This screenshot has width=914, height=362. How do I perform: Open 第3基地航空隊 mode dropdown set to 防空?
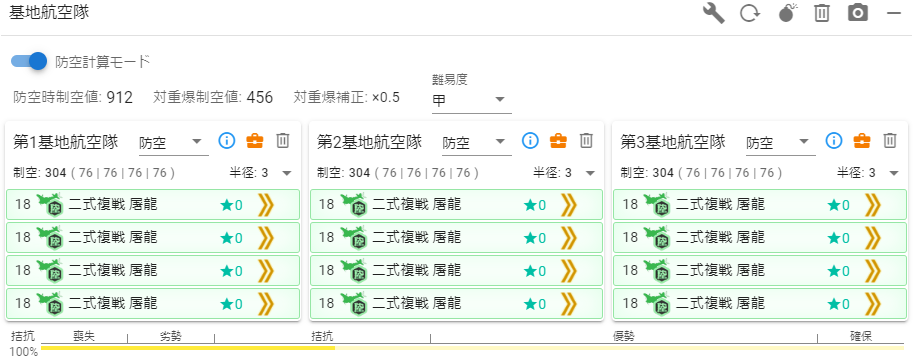tap(781, 142)
